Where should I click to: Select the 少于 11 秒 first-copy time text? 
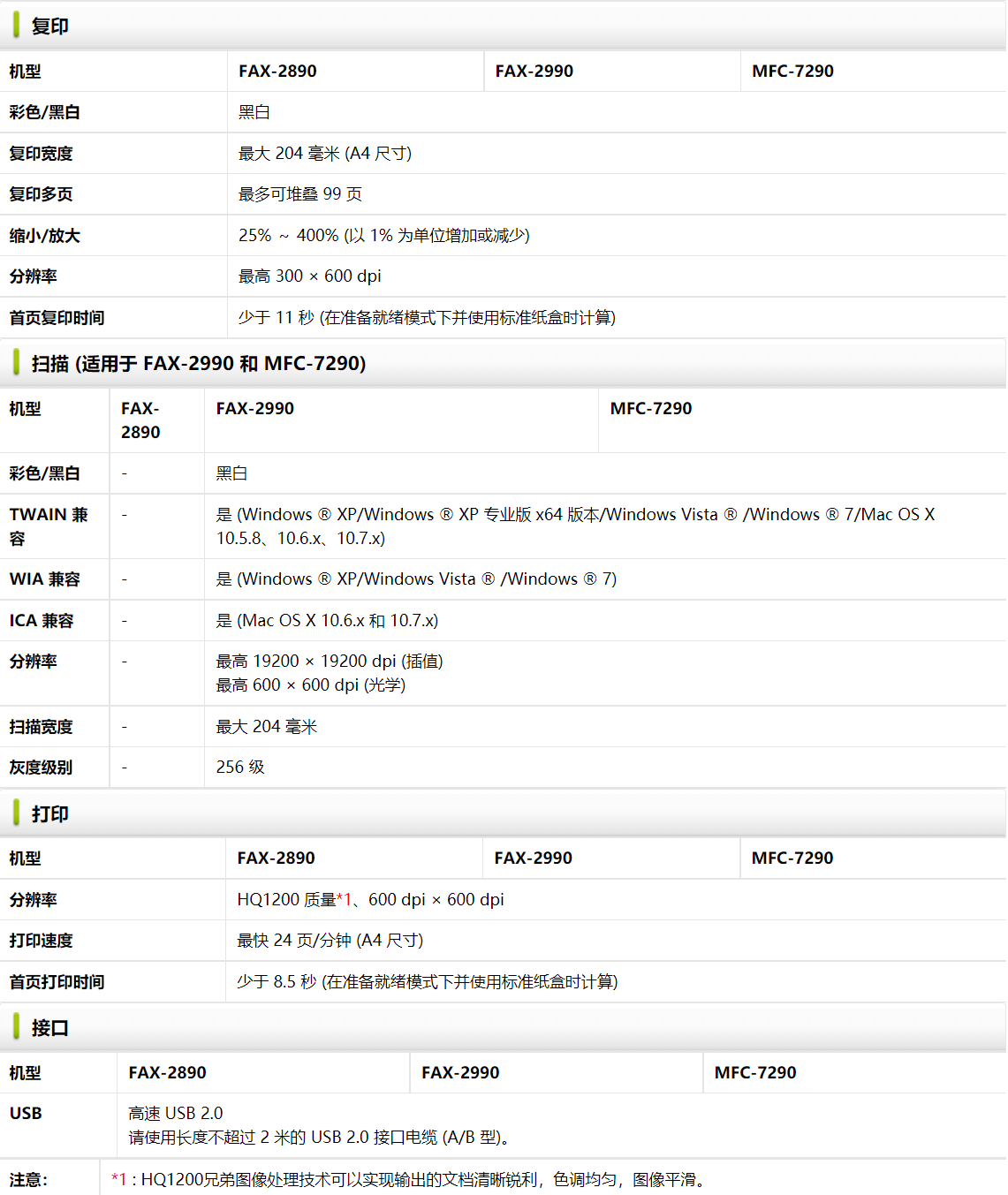[428, 318]
